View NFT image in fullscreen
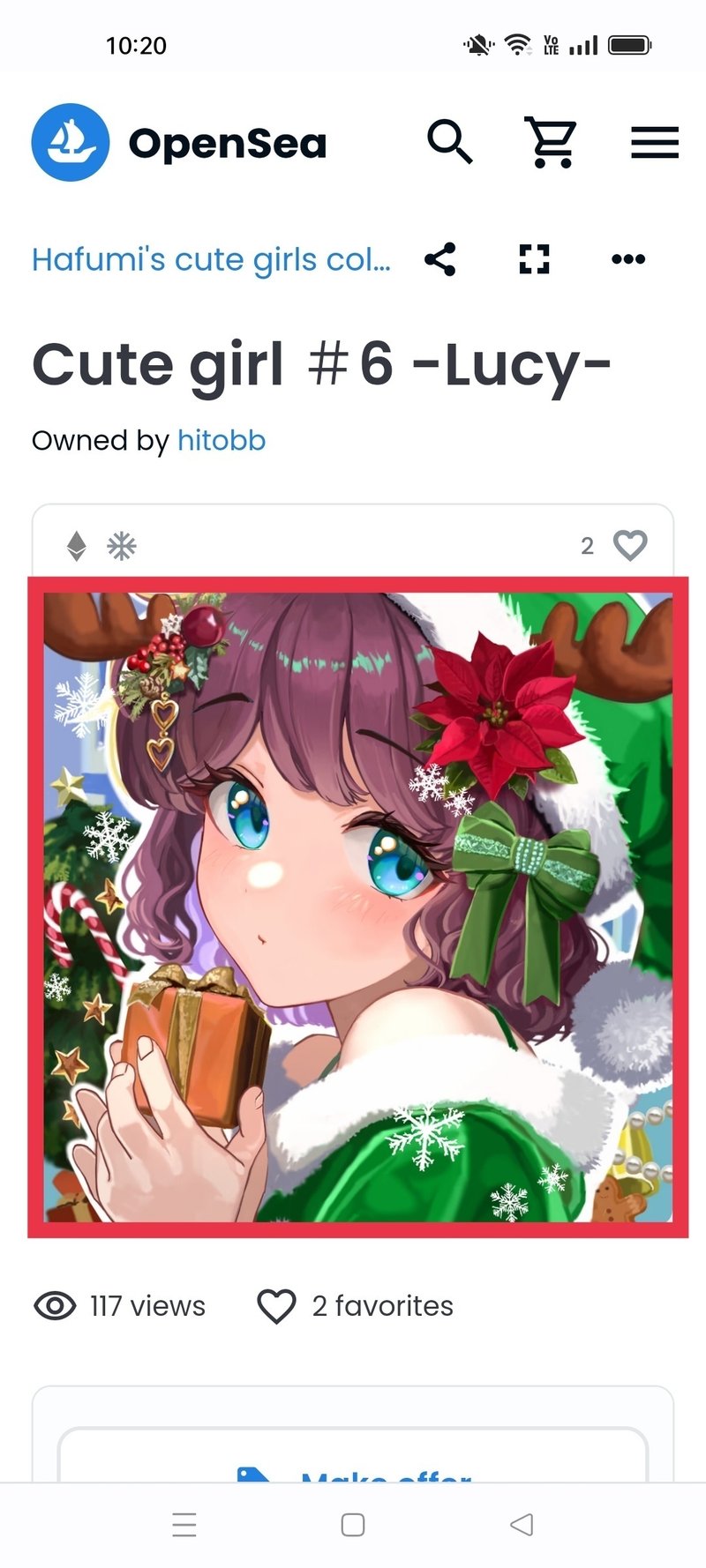Image resolution: width=706 pixels, height=1568 pixels. [x=534, y=259]
